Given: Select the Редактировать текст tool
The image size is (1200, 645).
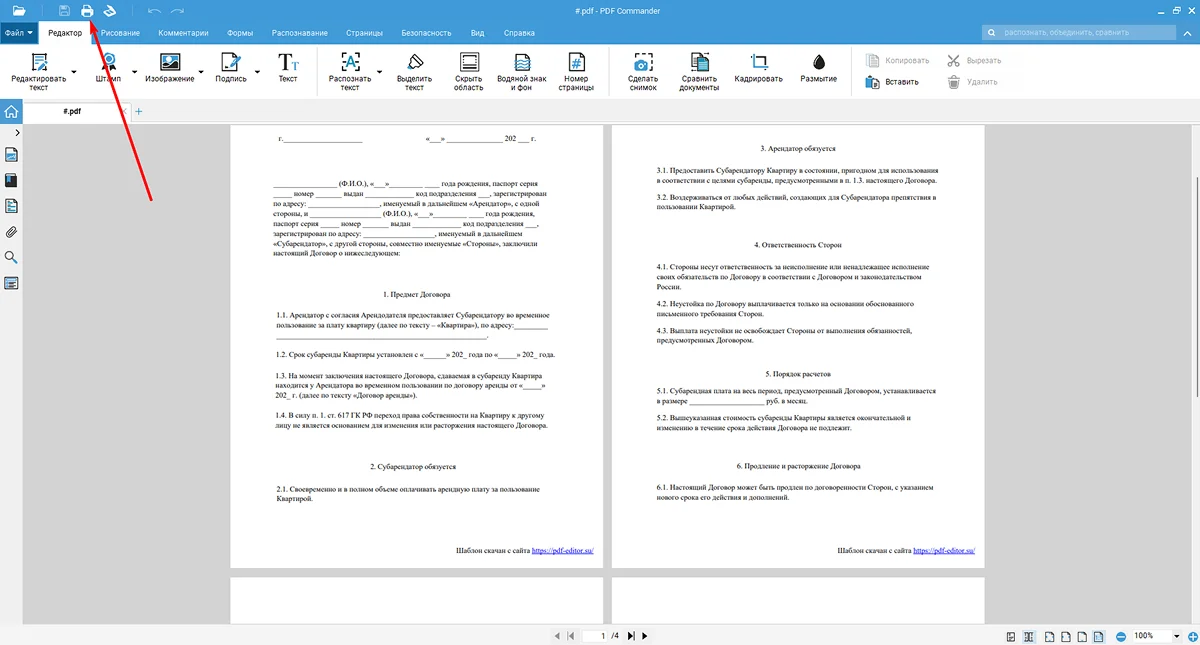Looking at the screenshot, I should point(38,71).
